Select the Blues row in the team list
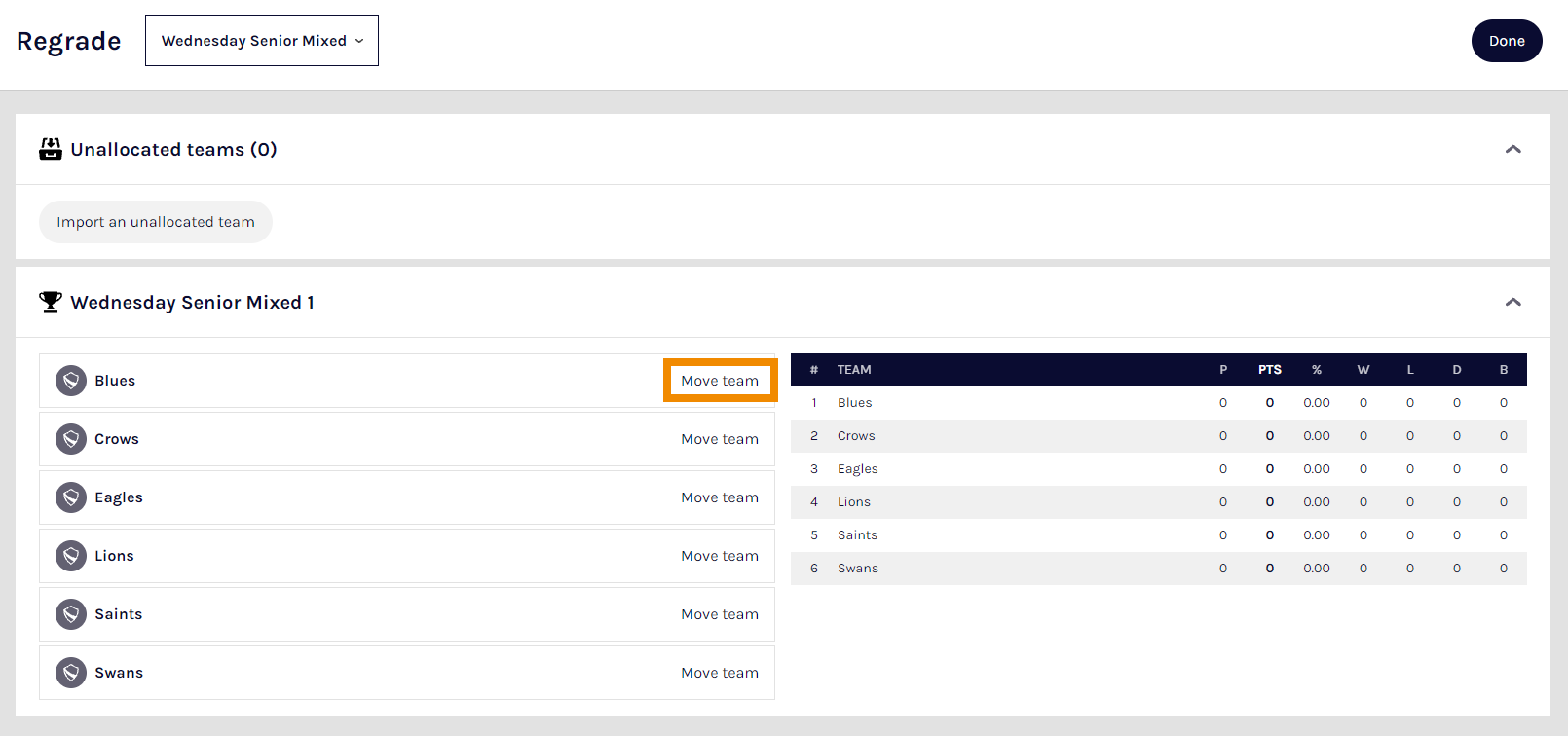Image resolution: width=1568 pixels, height=736 pixels. click(407, 381)
